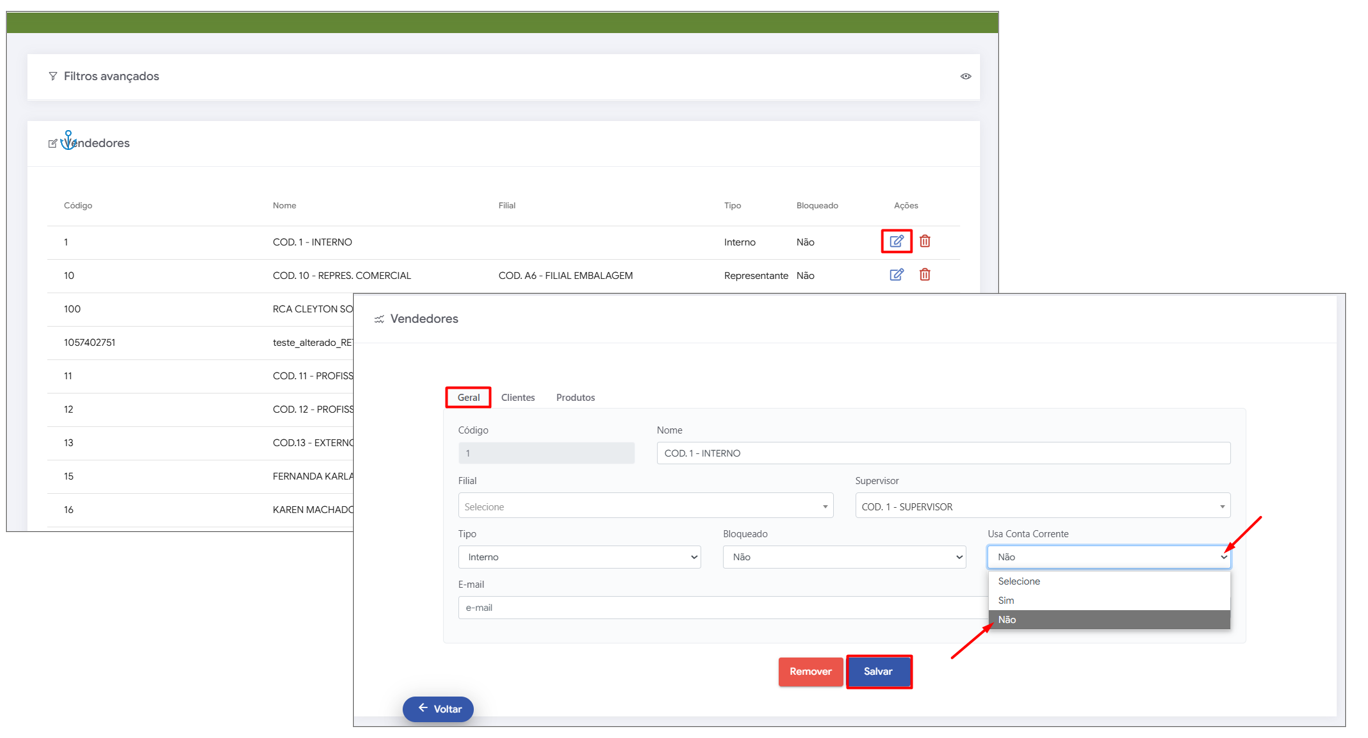Choose Sim in Usa Conta Corrente list
The width and height of the screenshot is (1368, 738).
pyautogui.click(x=1006, y=601)
